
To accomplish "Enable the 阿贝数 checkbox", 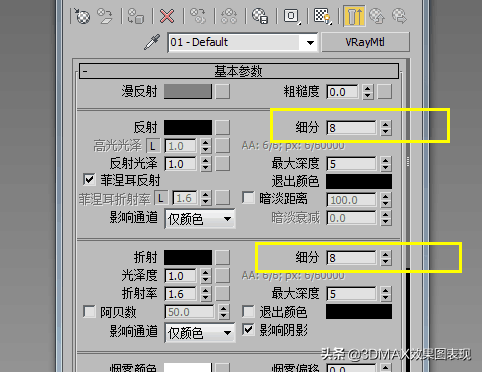I will (x=89, y=312).
